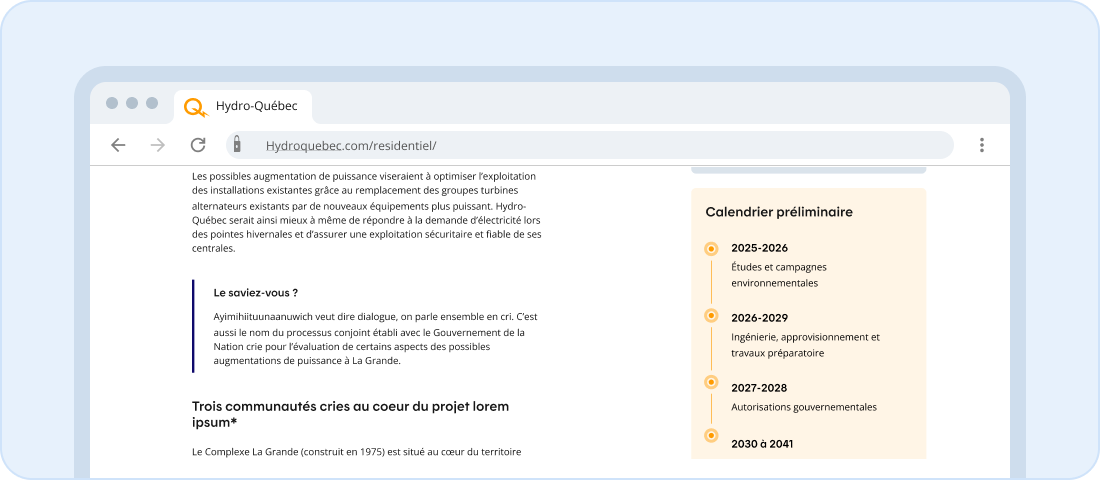Viewport: 1100px width, 480px height.
Task: Click the Ayimihiituunaanuwich paragraph
Action: tap(375, 339)
